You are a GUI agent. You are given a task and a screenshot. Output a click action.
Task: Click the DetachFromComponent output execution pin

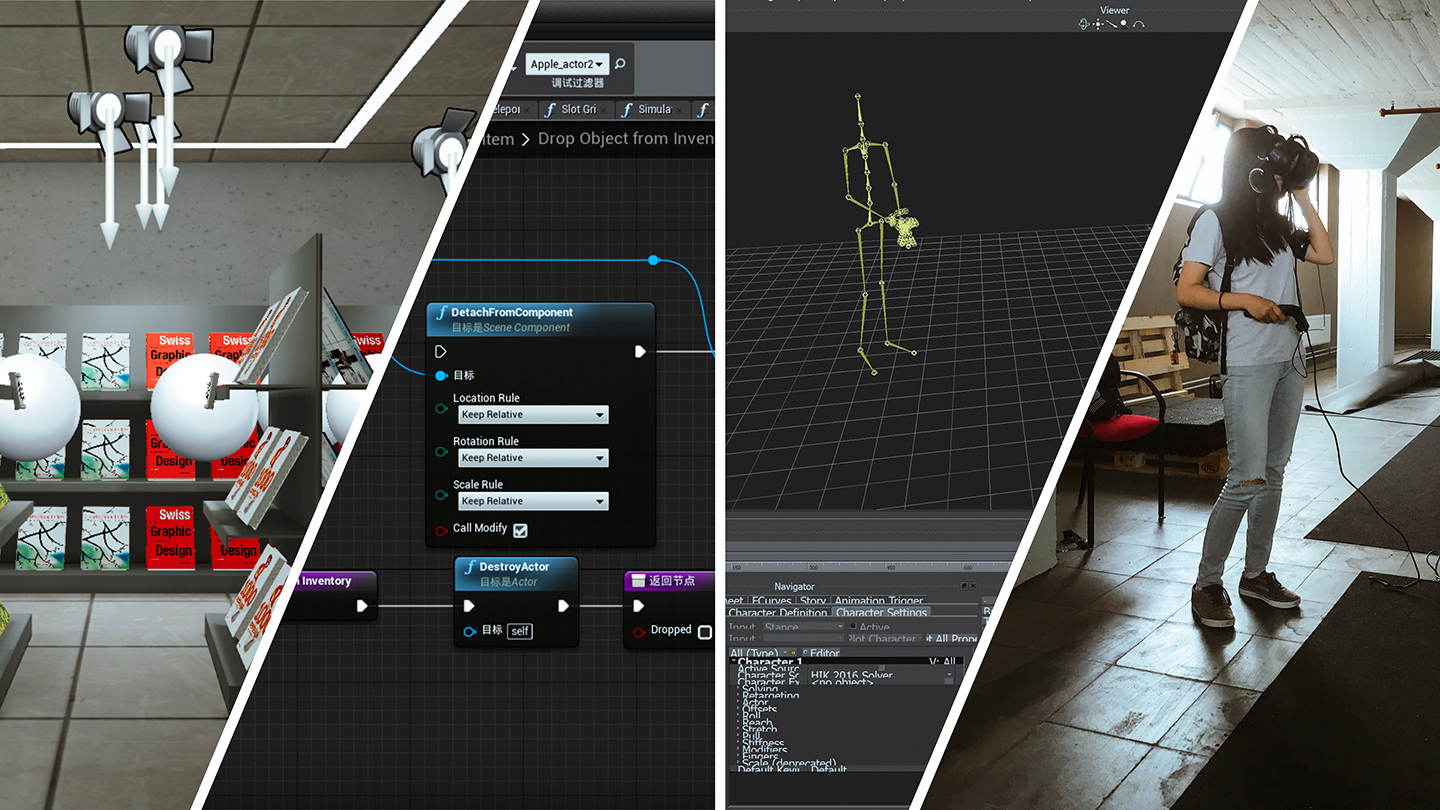pyautogui.click(x=640, y=352)
